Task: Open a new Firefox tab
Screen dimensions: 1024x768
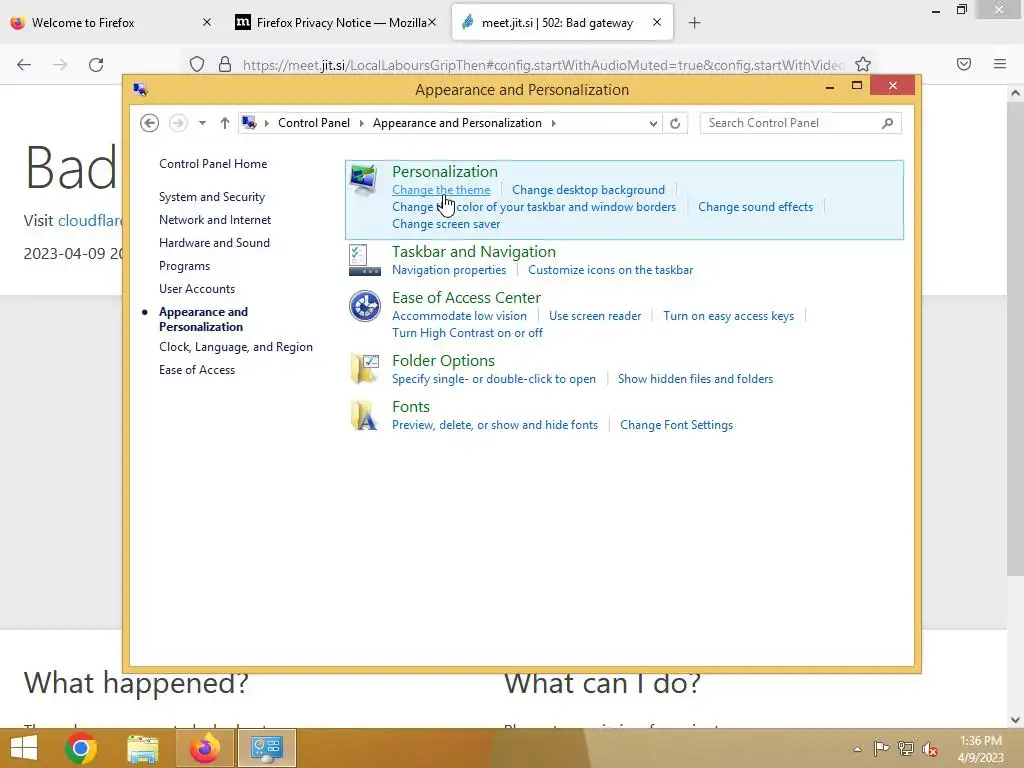Action: [694, 23]
